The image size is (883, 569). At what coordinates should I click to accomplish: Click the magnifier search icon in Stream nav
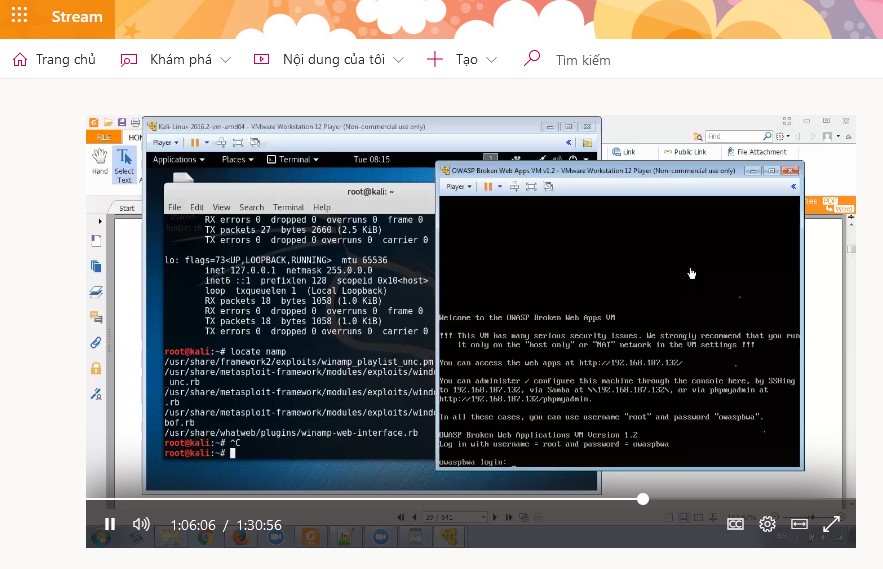point(532,59)
